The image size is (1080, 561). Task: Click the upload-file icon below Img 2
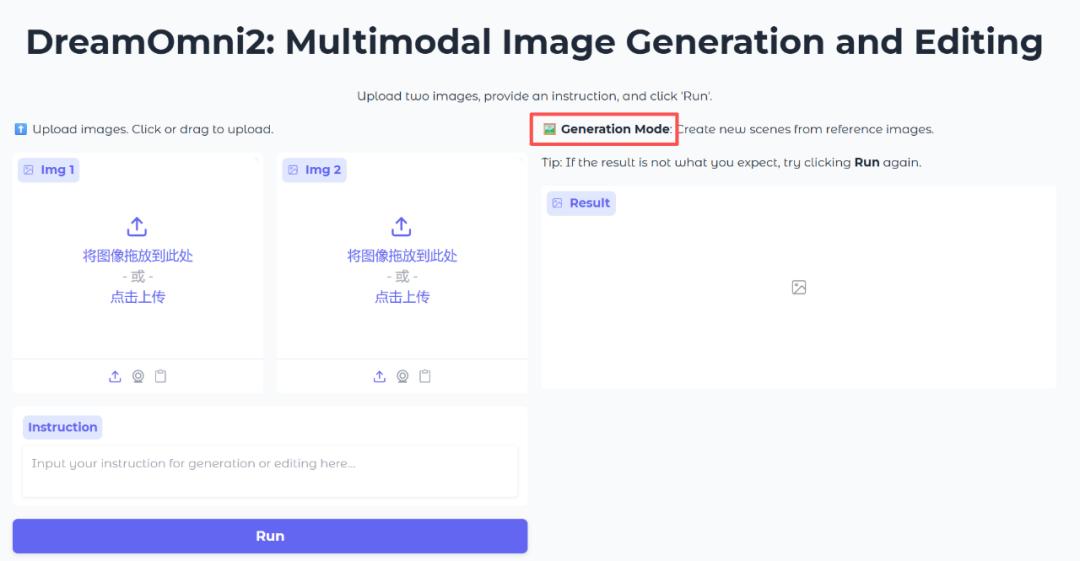pos(379,376)
